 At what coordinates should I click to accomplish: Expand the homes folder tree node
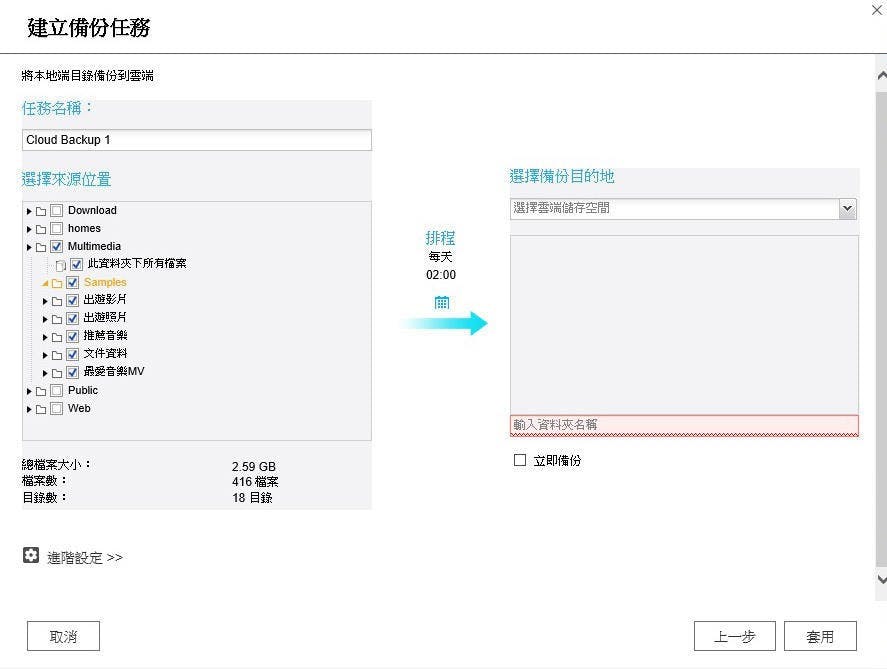click(29, 230)
